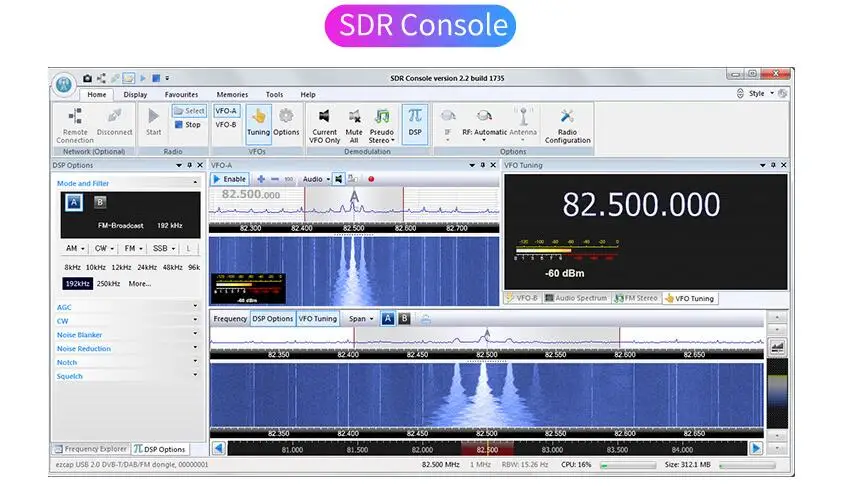Select the 192kHz filter bandwidth
The image size is (848, 495).
tap(77, 283)
